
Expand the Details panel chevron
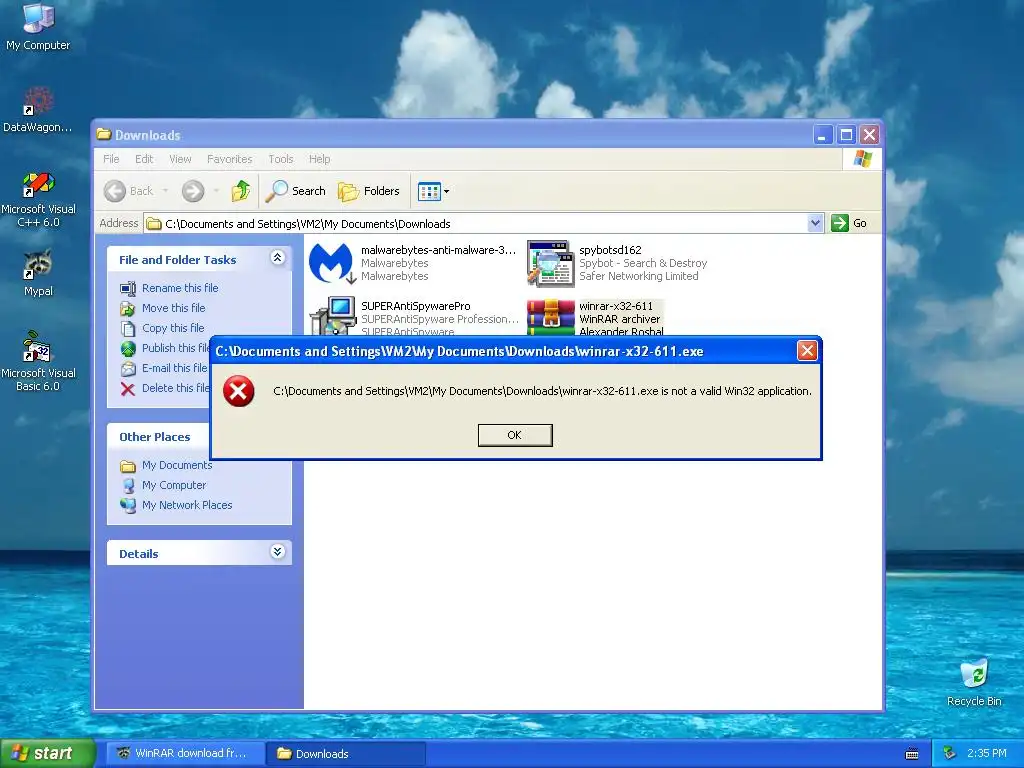[x=278, y=552]
